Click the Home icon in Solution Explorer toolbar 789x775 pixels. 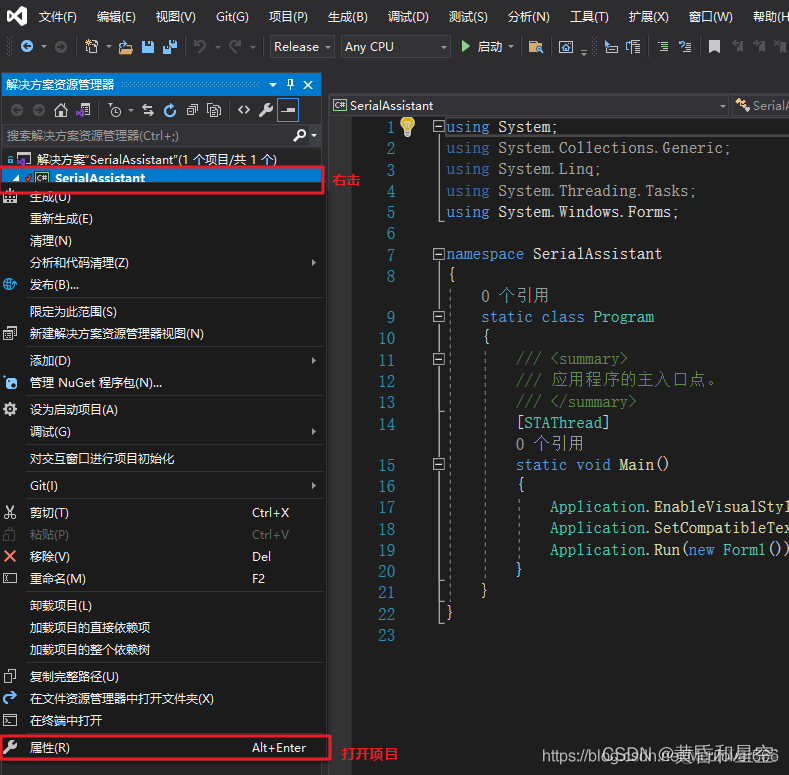point(61,110)
